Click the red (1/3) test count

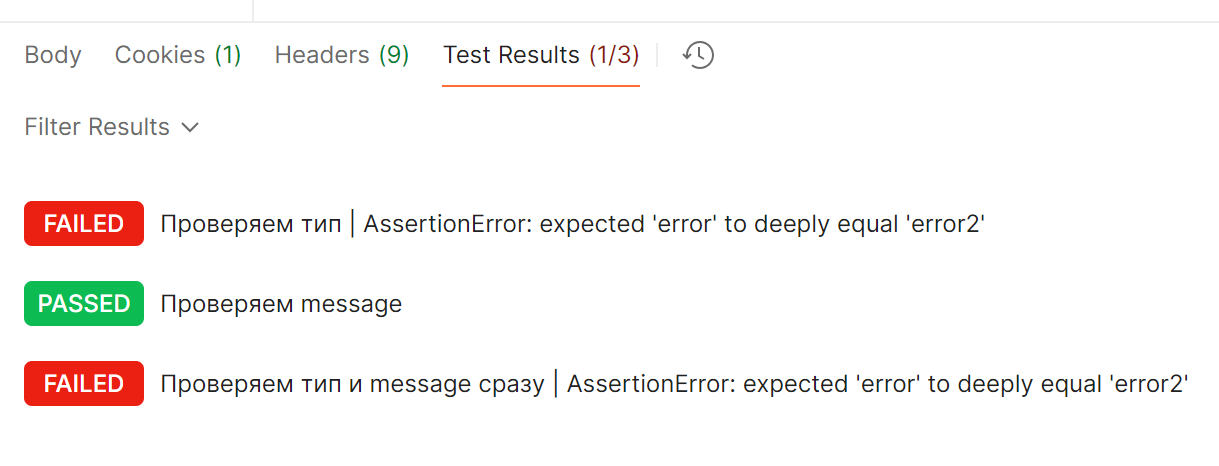click(613, 55)
